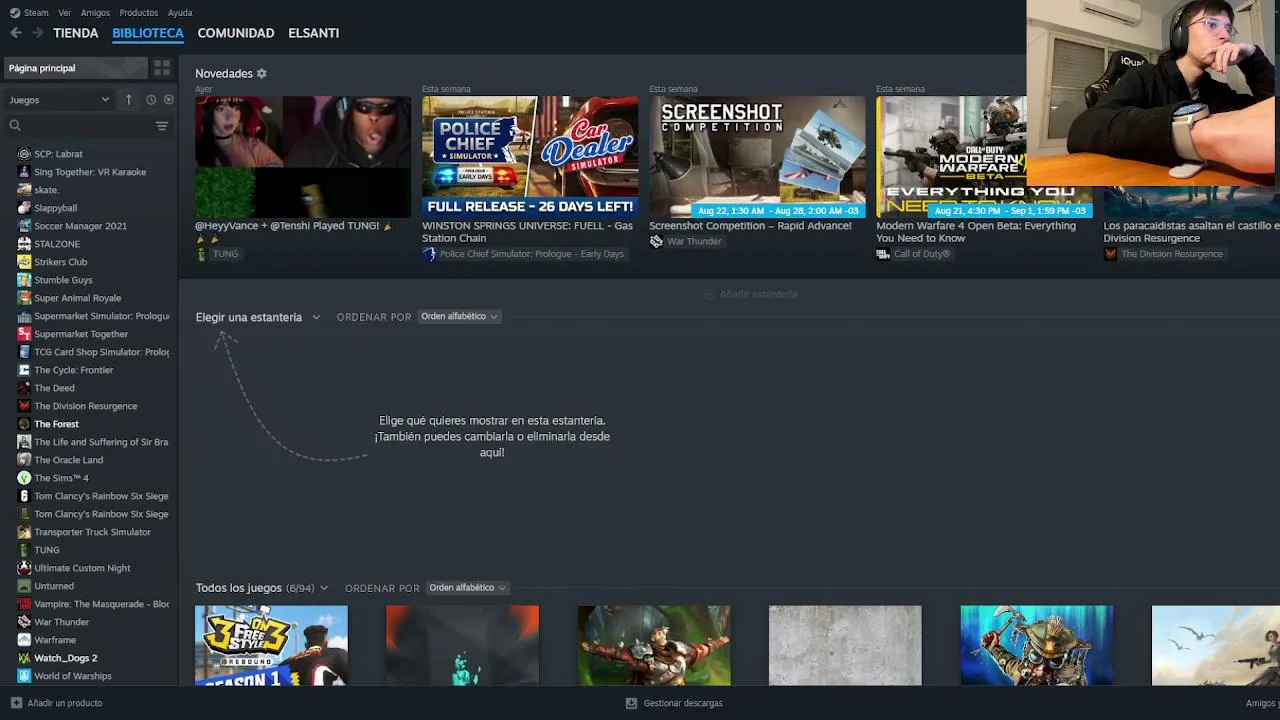Open the Call of Duty tag link

pyautogui.click(x=921, y=254)
